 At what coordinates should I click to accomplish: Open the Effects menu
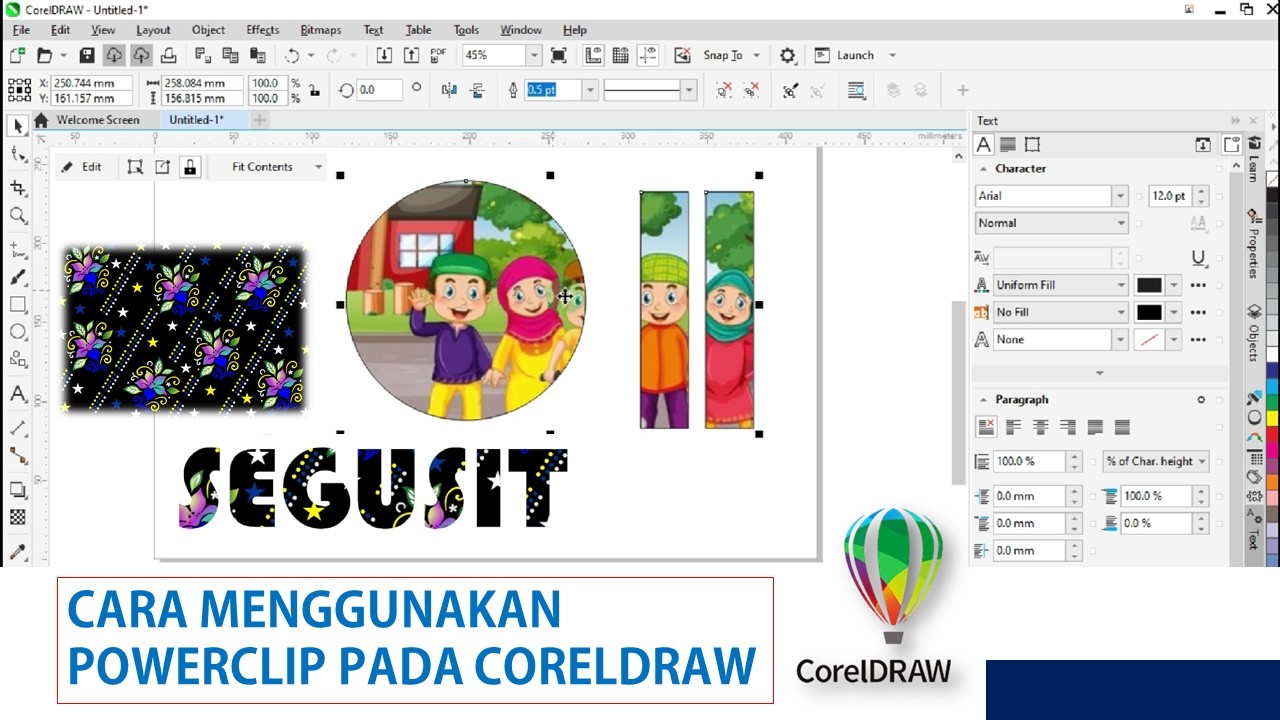tap(263, 30)
